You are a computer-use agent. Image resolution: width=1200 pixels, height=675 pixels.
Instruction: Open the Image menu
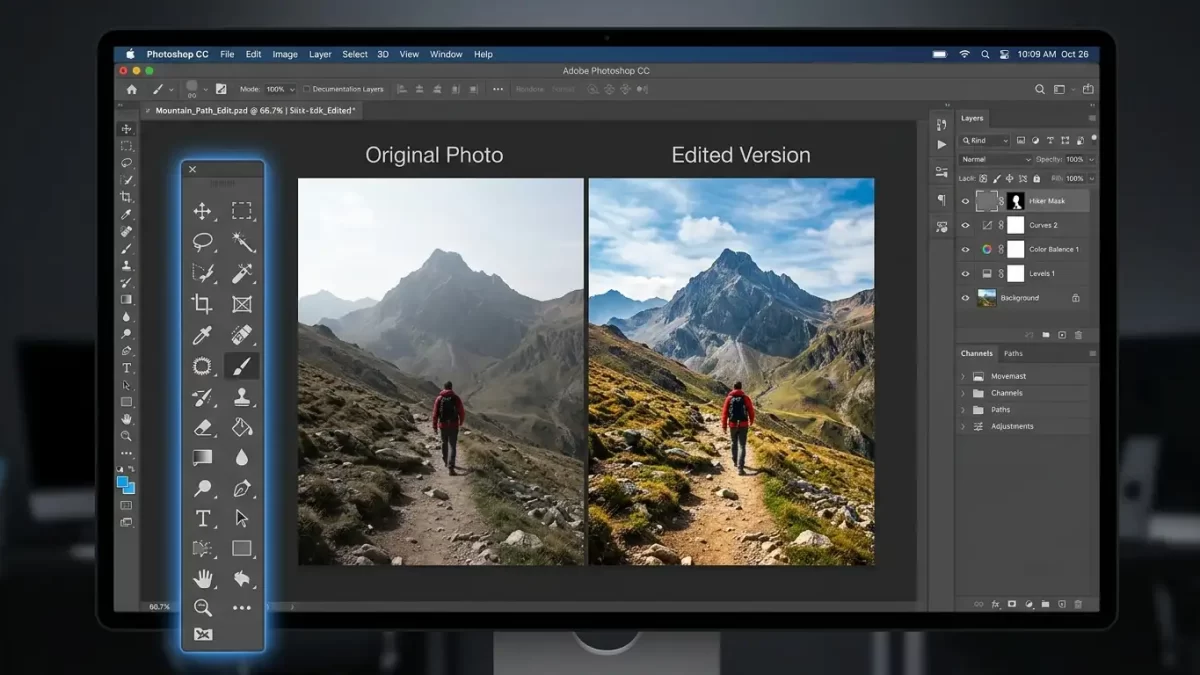coord(285,54)
